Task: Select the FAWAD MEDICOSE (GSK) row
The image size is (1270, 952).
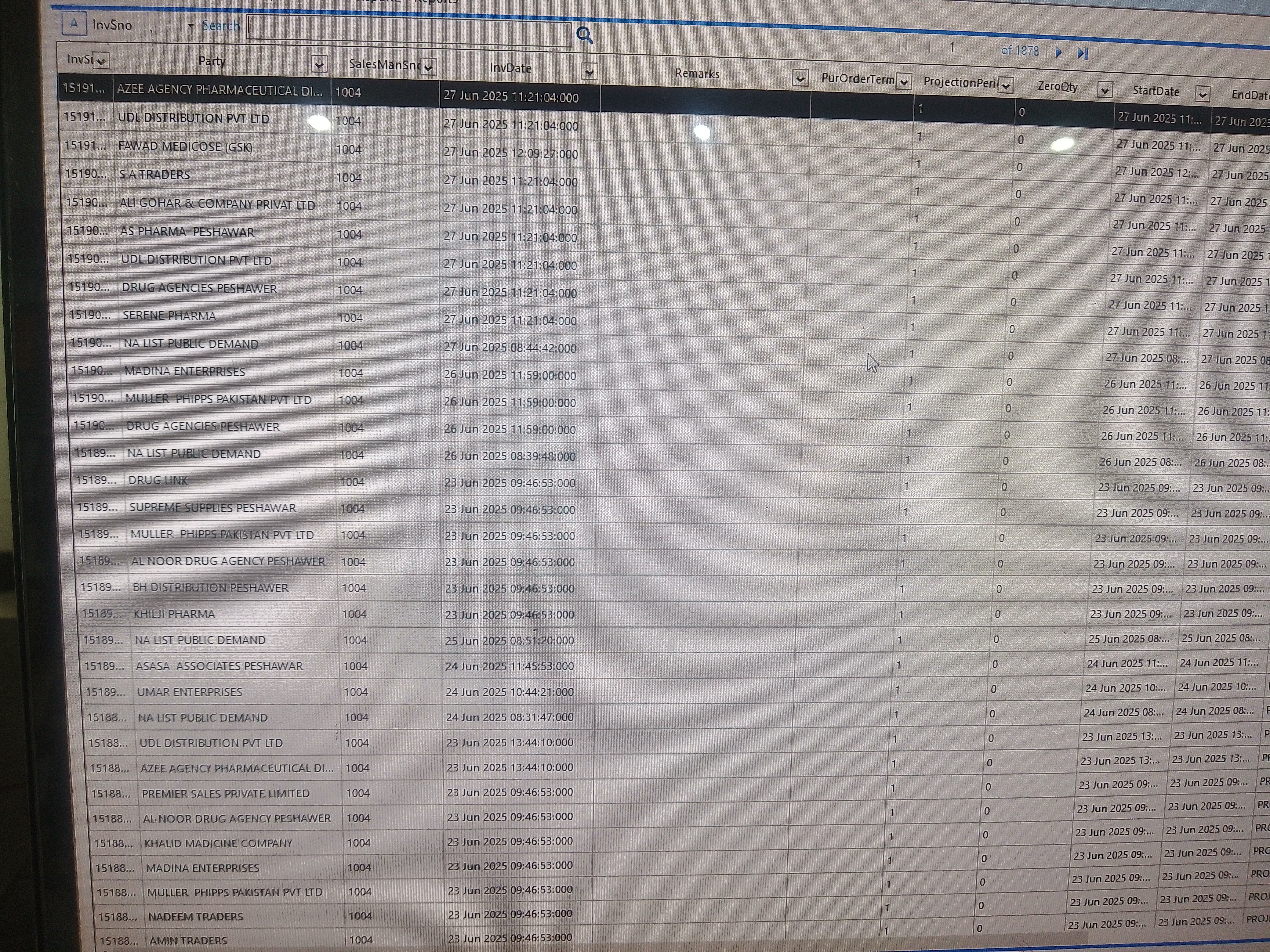Action: pos(185,147)
